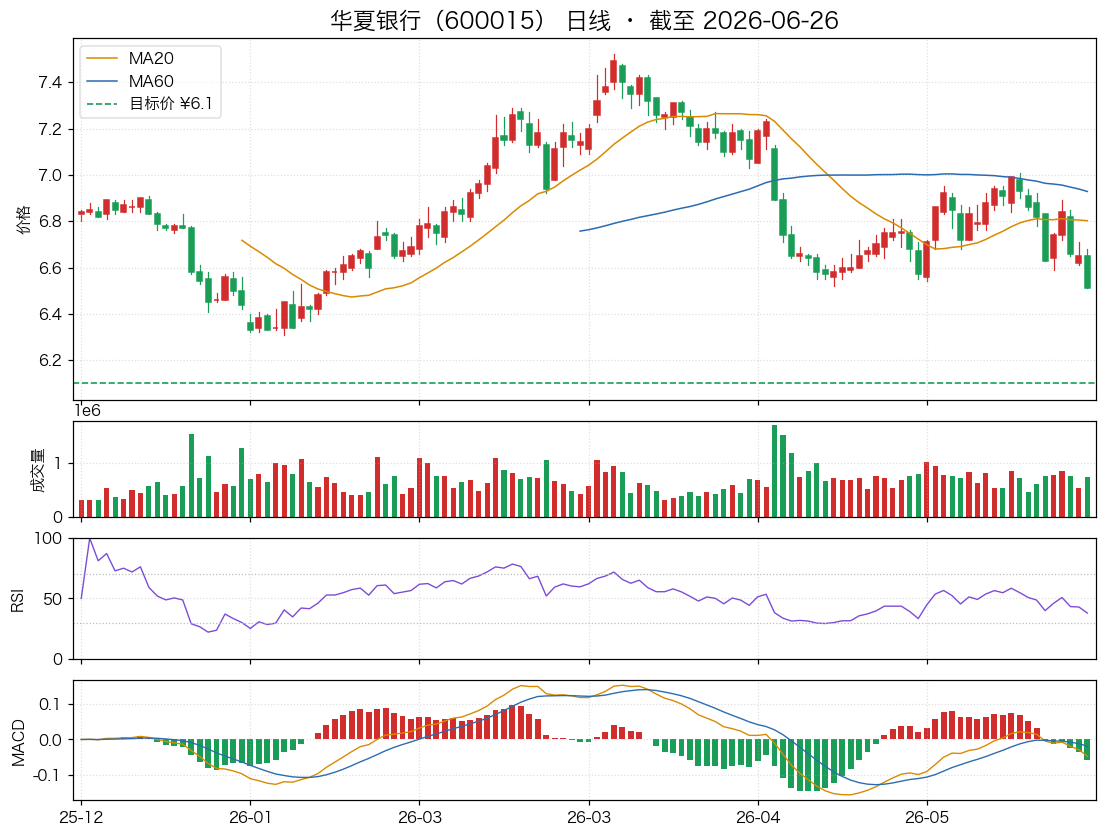Click the MA20 legend entry

[x=130, y=59]
